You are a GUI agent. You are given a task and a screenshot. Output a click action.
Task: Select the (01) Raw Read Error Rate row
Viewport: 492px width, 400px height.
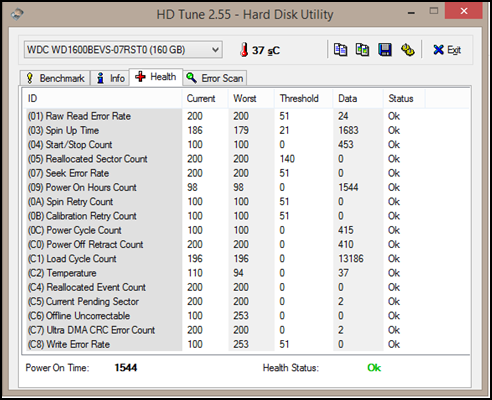pyautogui.click(x=247, y=116)
